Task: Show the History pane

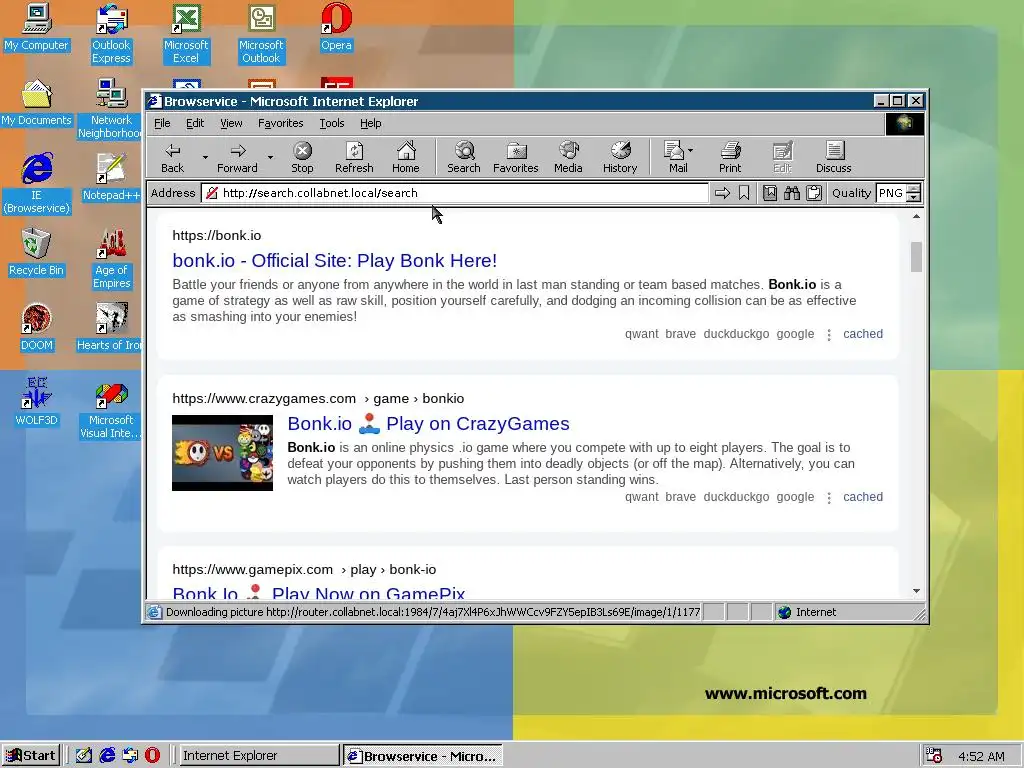Action: (620, 158)
